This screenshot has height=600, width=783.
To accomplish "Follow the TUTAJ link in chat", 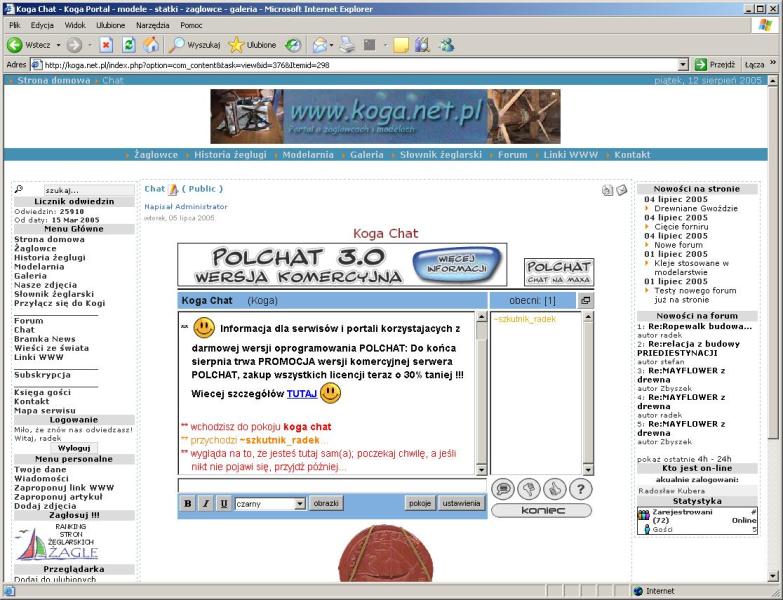I will pos(302,394).
